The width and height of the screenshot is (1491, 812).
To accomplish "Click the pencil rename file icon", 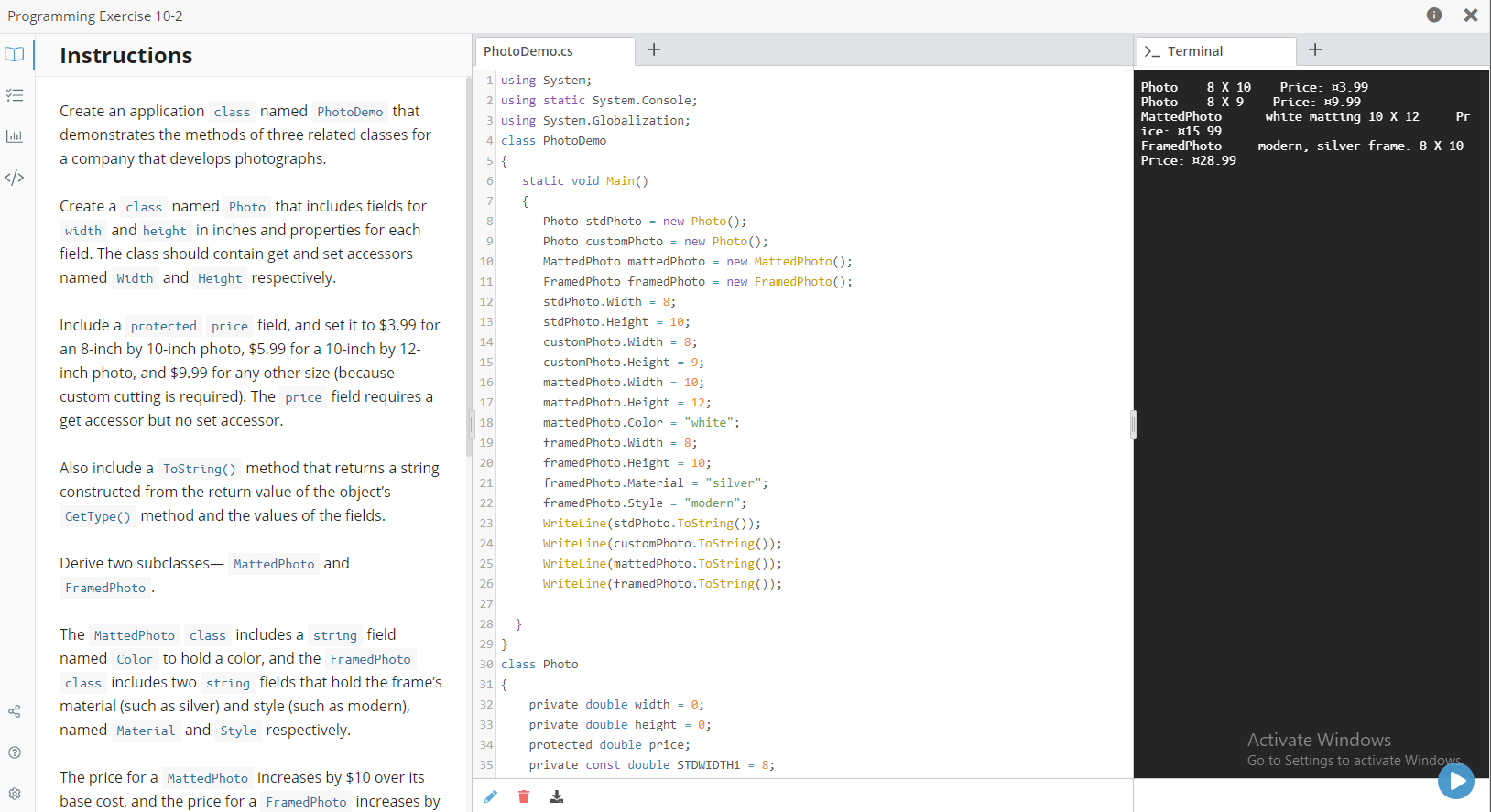I will [491, 796].
